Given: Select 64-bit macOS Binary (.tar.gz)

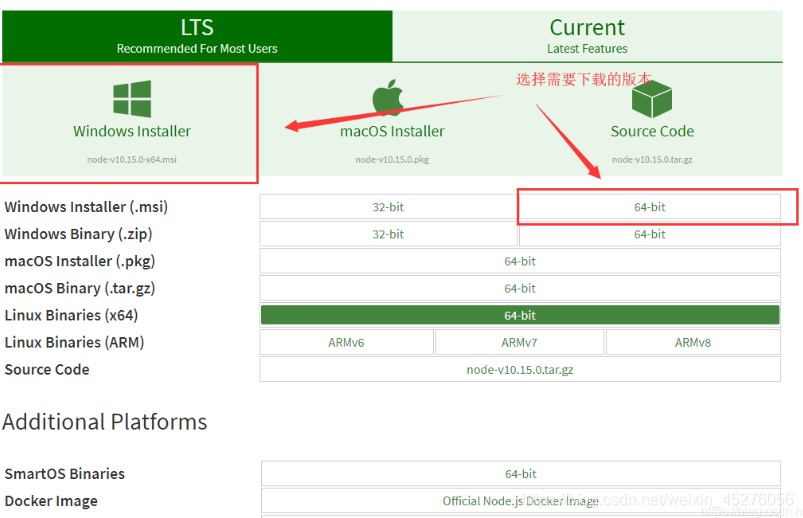Looking at the screenshot, I should tap(520, 288).
